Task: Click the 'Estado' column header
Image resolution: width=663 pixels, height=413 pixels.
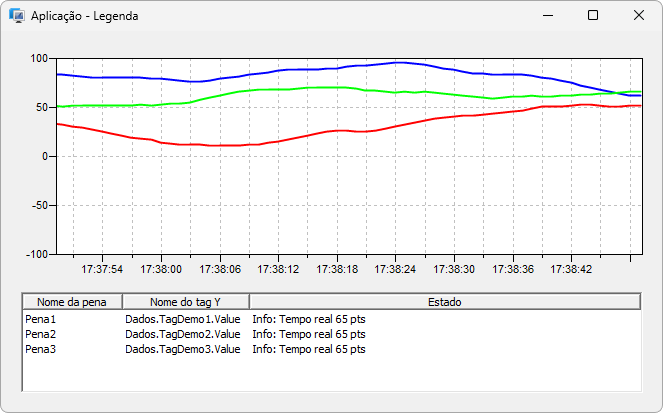Action: (444, 302)
